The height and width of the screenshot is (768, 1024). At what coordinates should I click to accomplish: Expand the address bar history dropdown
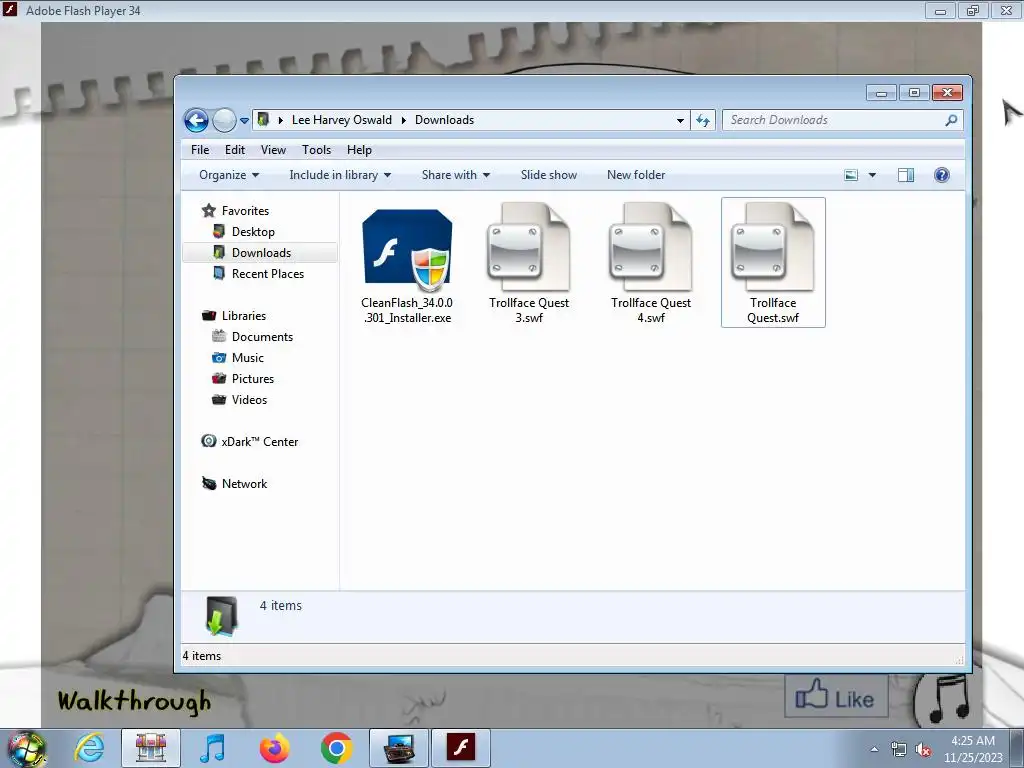[x=680, y=120]
